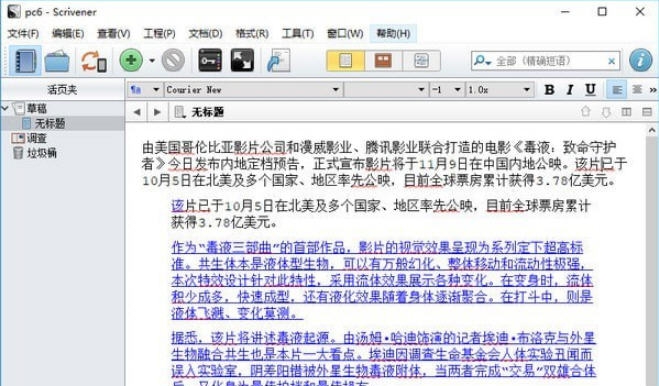Open the 工程(P) menu
The height and width of the screenshot is (386, 659).
pos(159,33)
